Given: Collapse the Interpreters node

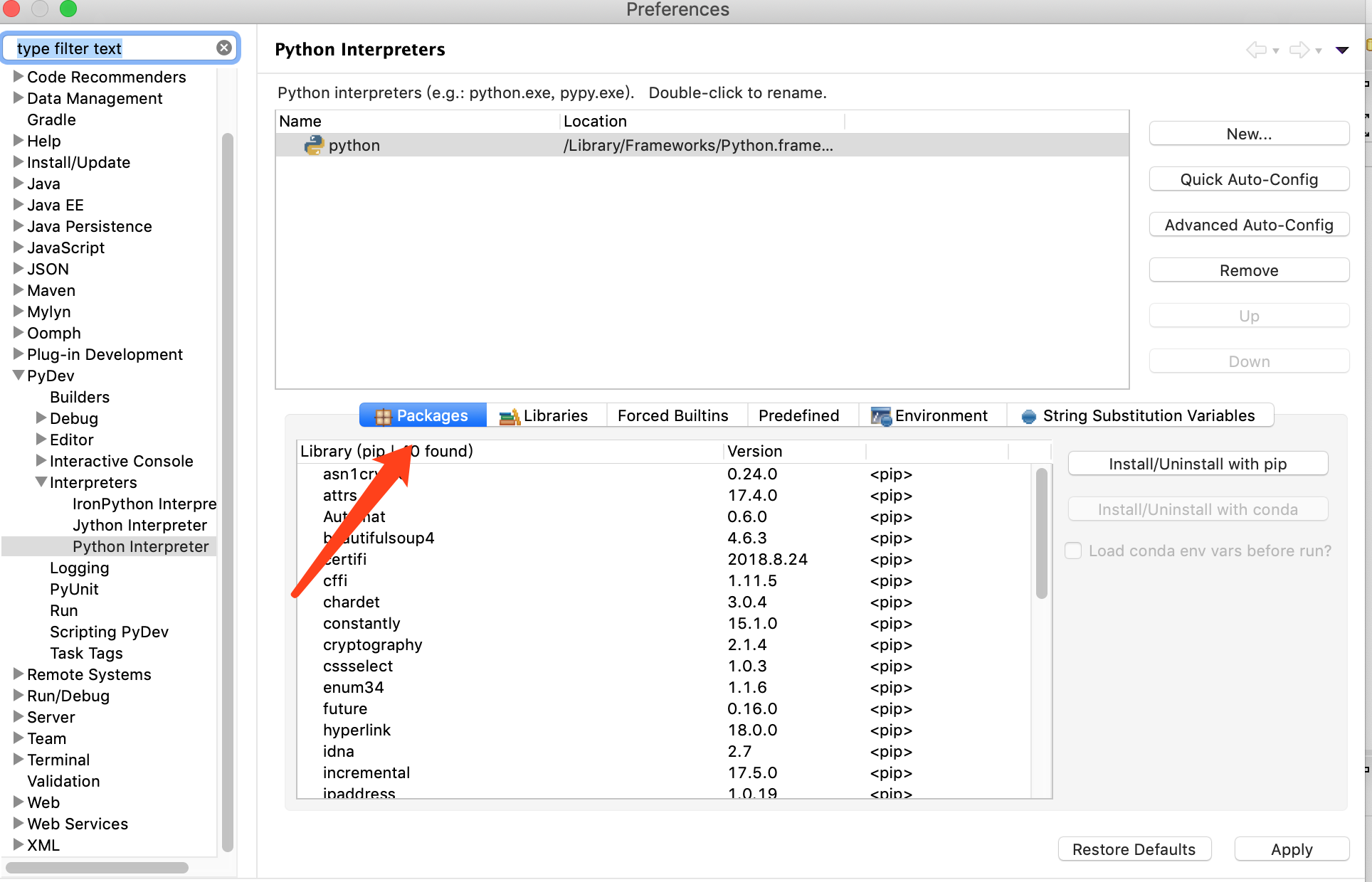Looking at the screenshot, I should point(41,482).
